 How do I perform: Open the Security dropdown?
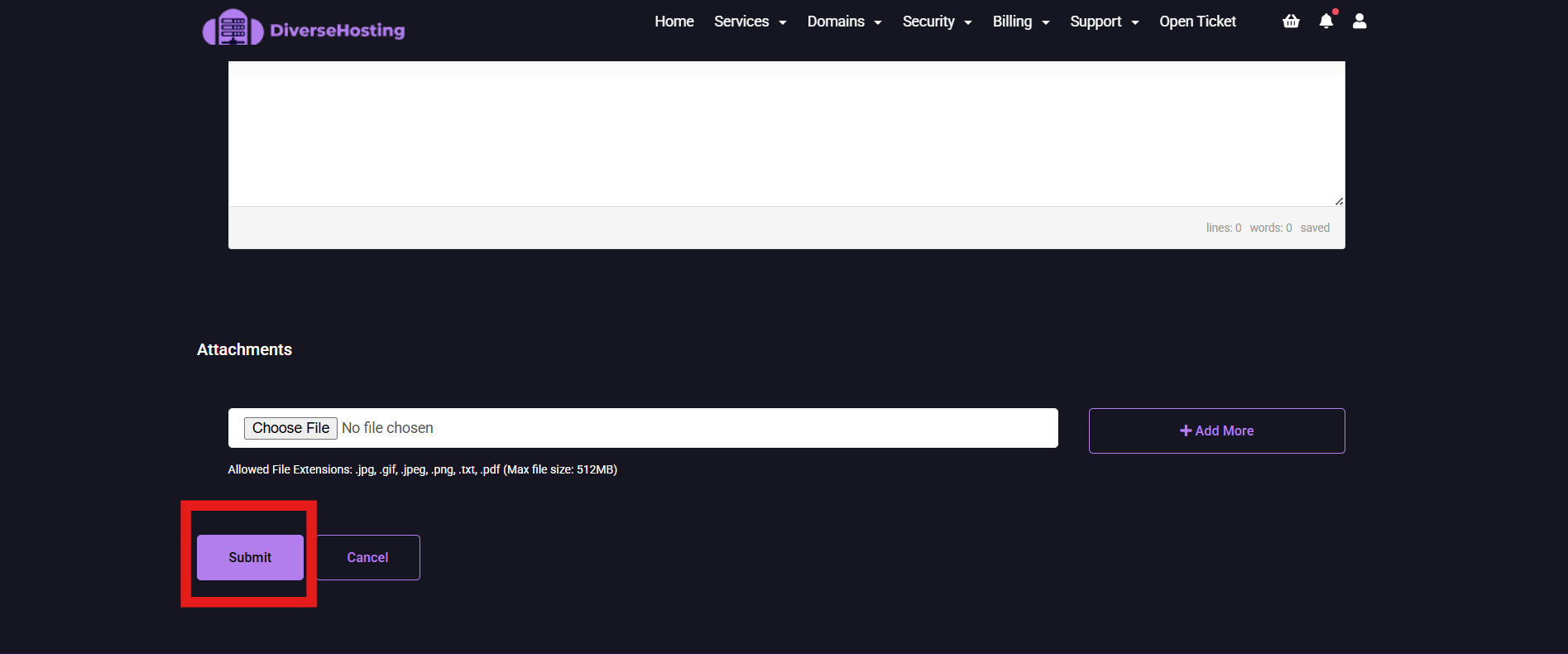(937, 22)
